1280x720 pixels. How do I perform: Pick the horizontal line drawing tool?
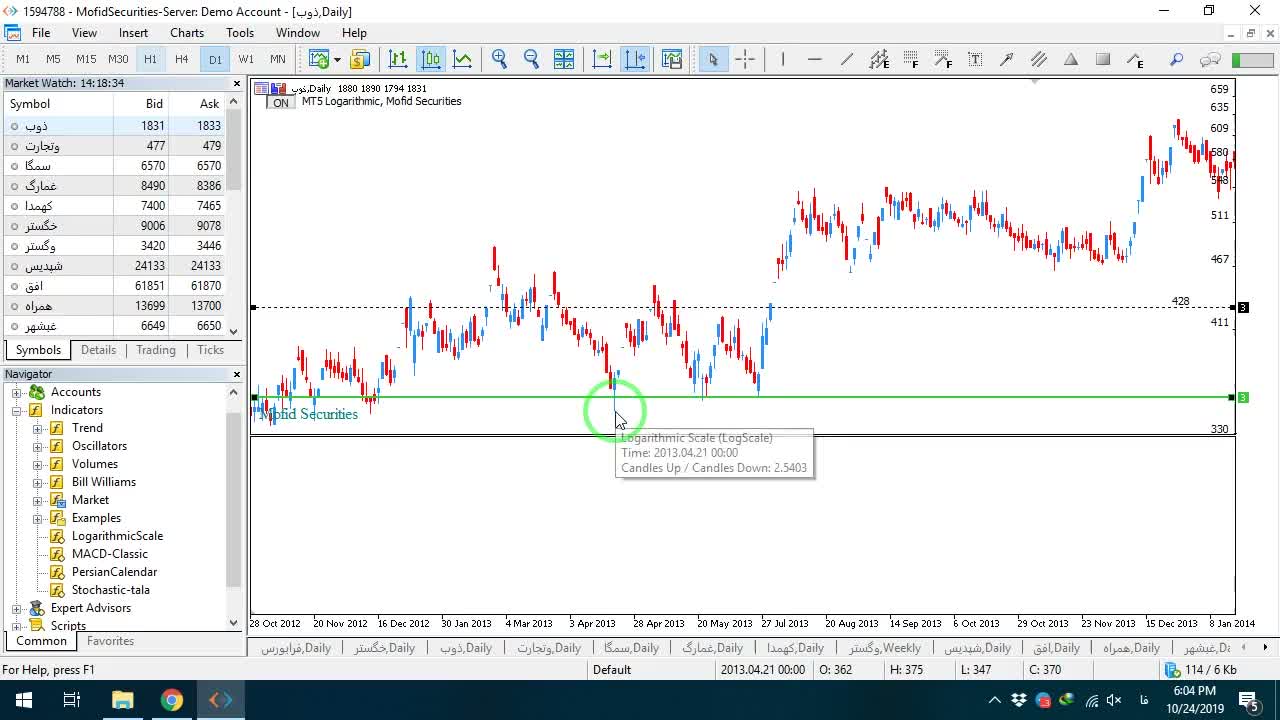coord(815,59)
